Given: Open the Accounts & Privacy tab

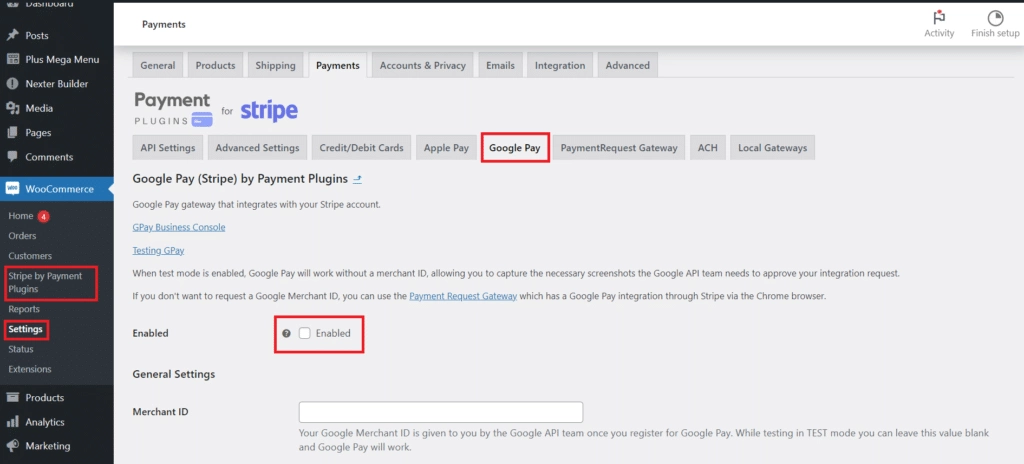Looking at the screenshot, I should tap(423, 65).
